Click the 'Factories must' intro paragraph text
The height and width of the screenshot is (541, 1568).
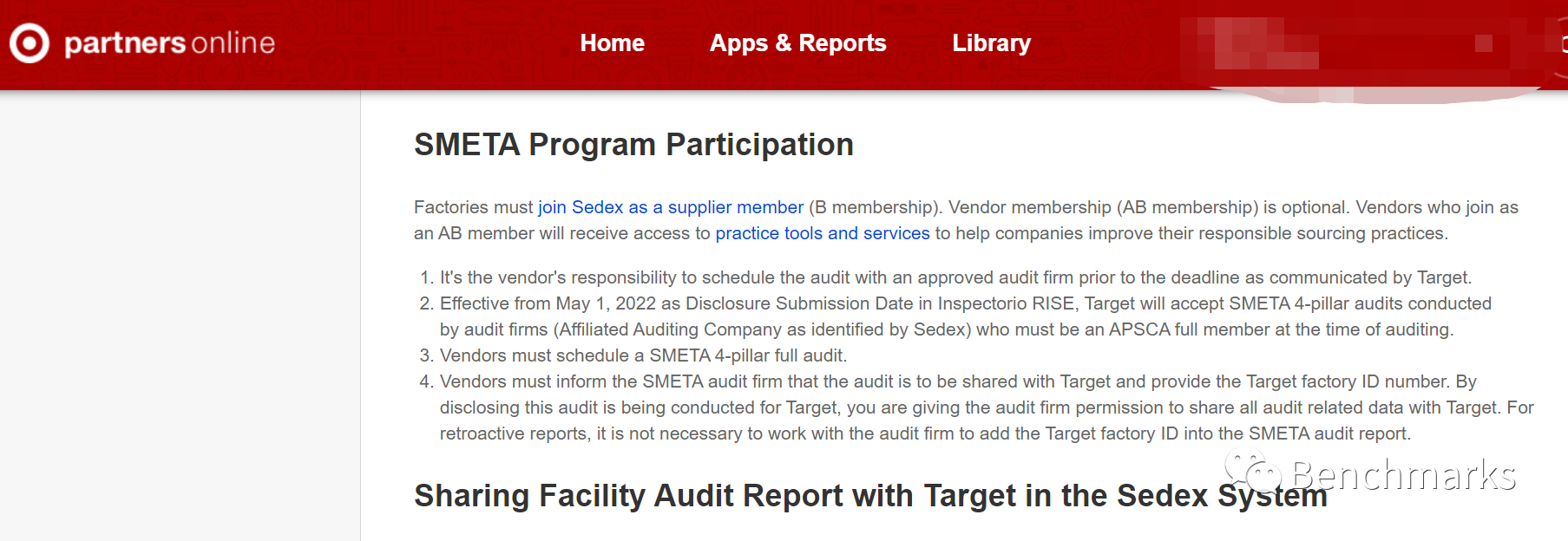tap(966, 220)
